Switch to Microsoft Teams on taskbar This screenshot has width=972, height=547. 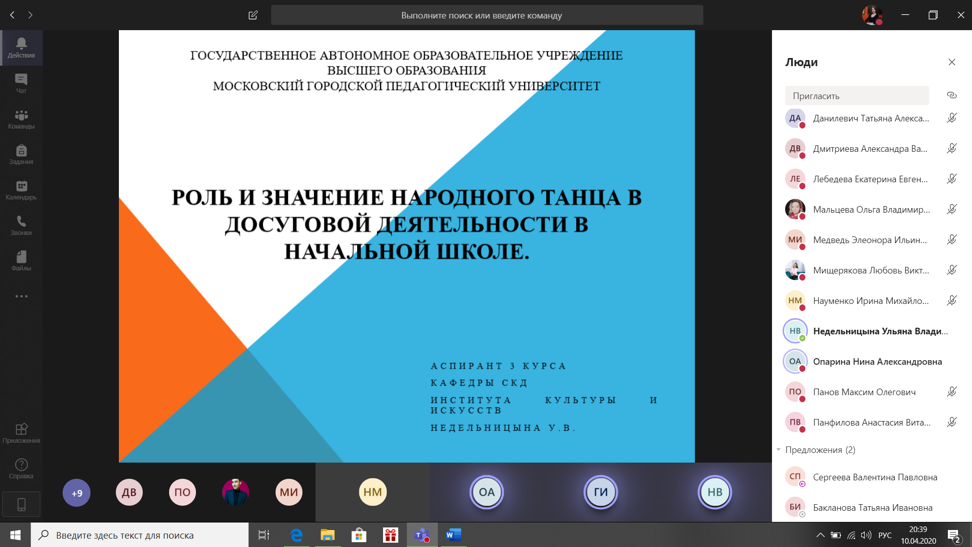(422, 535)
